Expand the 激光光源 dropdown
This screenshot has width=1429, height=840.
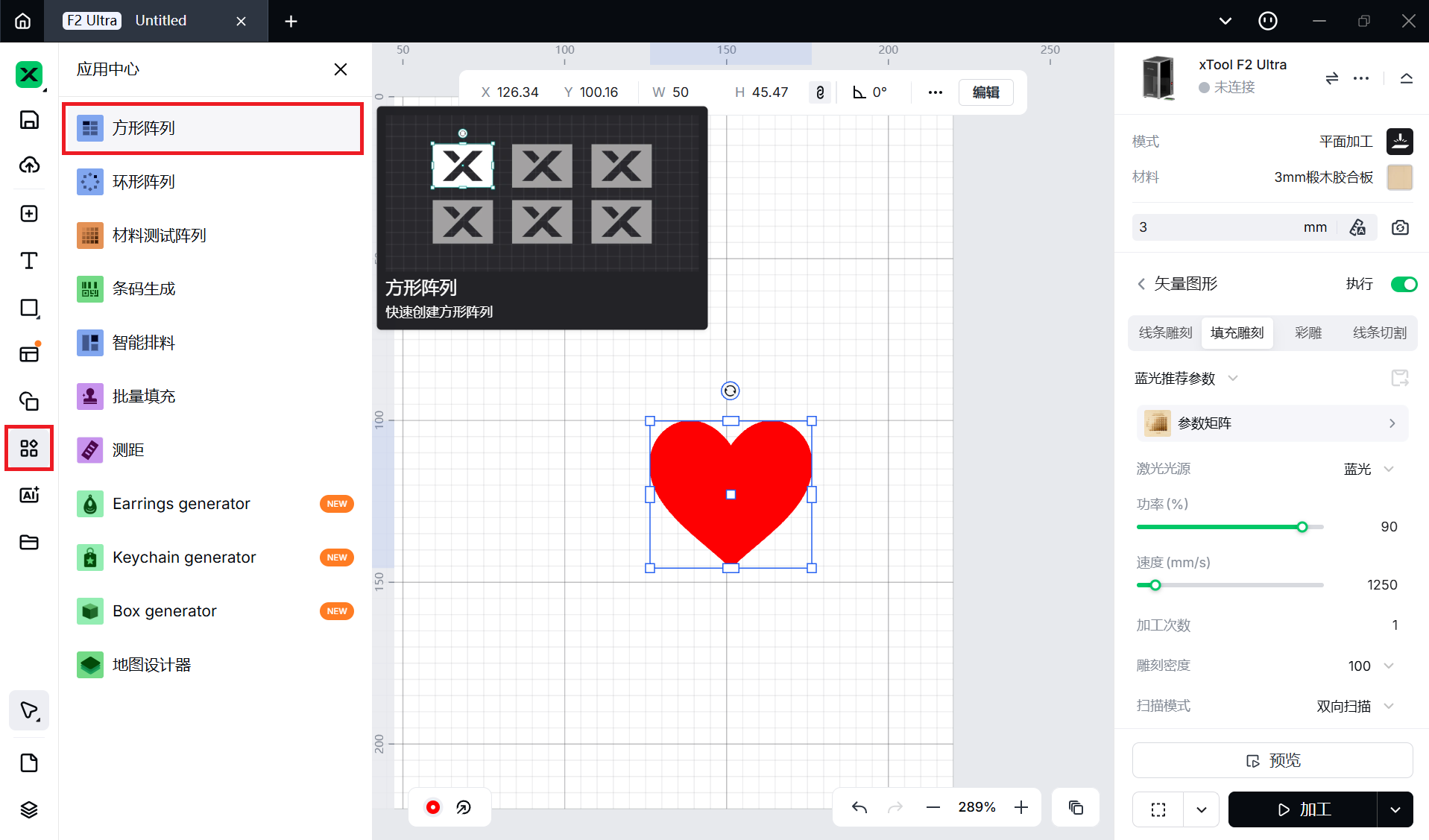[x=1389, y=469]
